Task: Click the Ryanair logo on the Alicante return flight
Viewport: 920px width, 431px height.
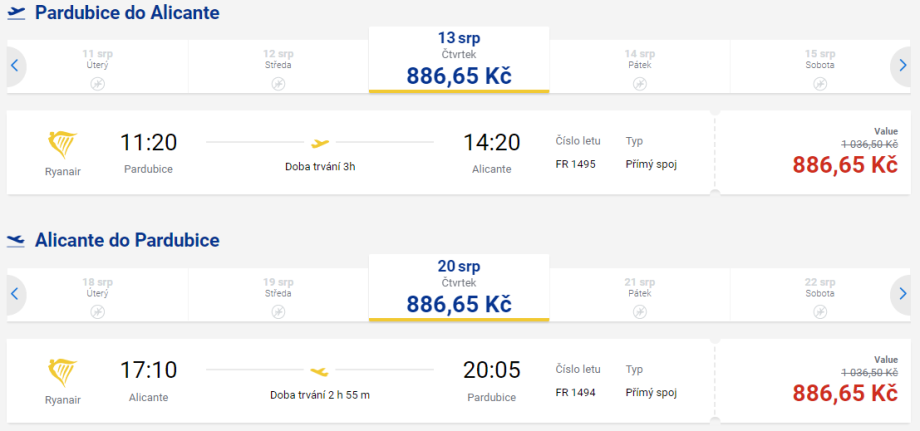Action: pos(63,373)
